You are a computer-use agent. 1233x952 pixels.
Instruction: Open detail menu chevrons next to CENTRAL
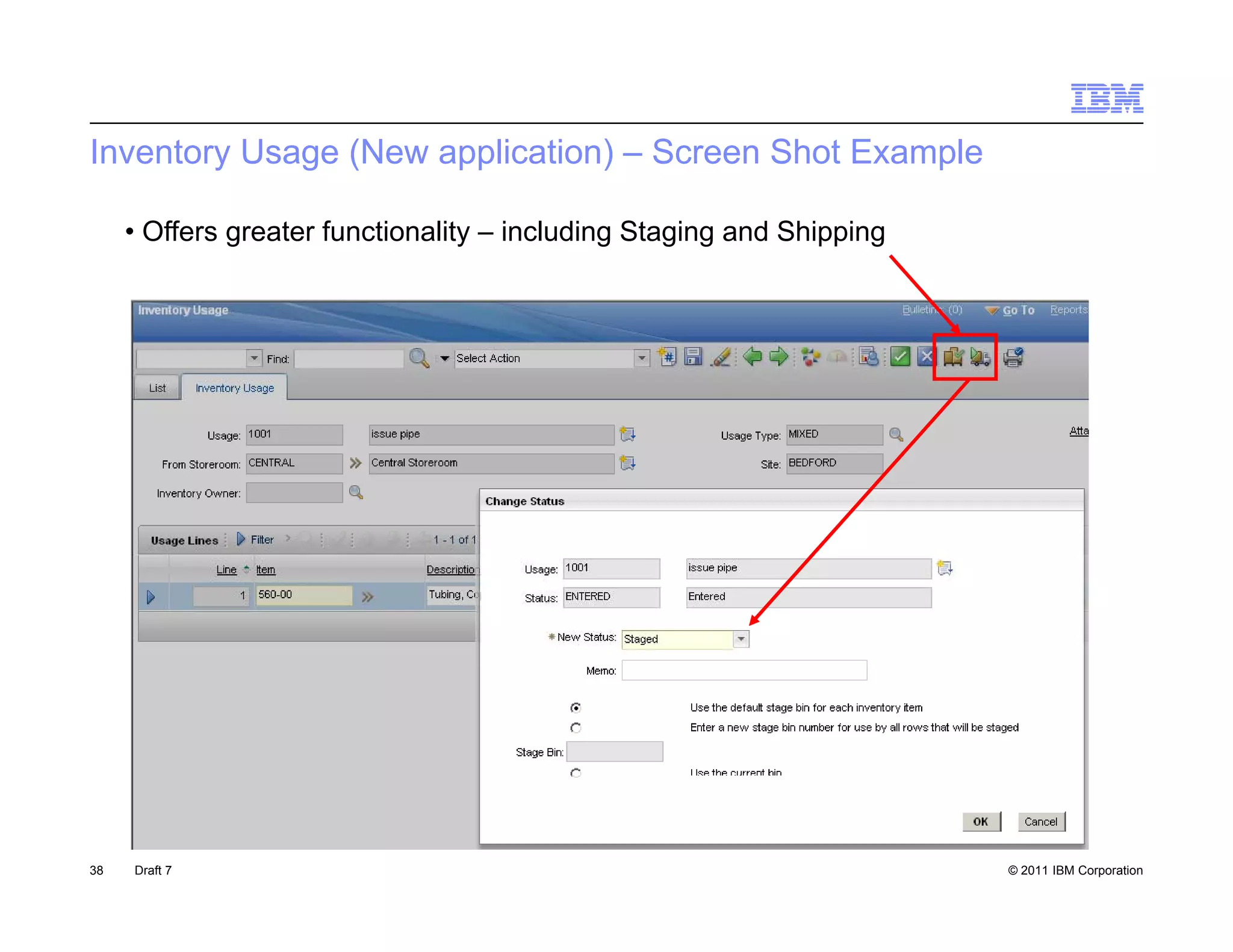coord(355,463)
